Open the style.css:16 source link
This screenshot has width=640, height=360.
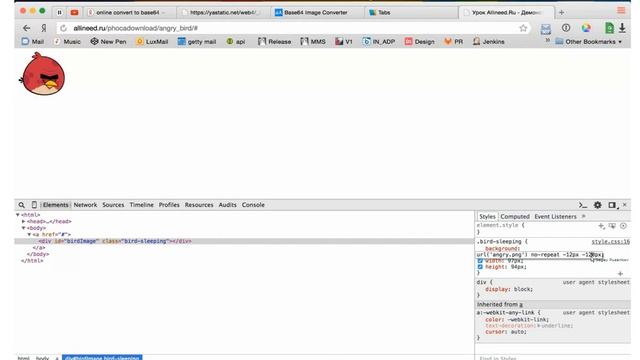(611, 242)
